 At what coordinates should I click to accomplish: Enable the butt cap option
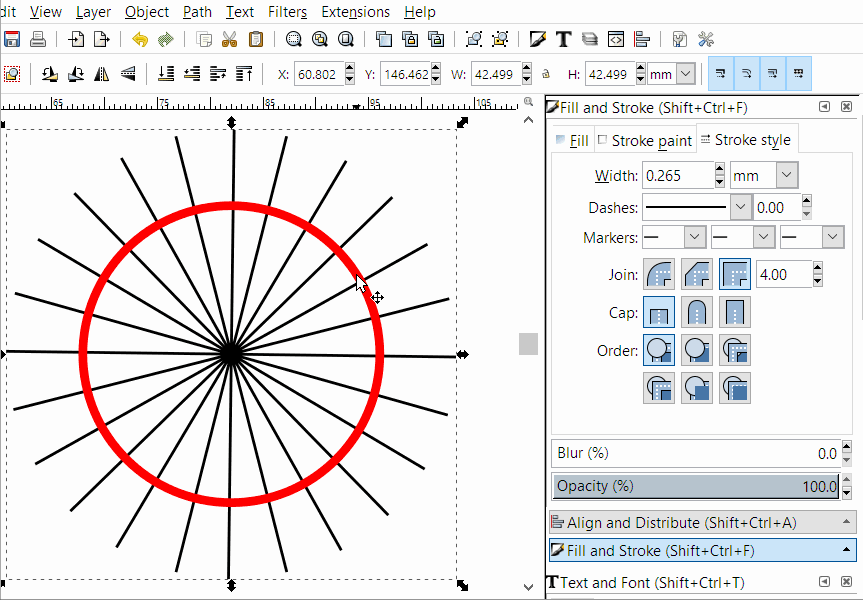[x=659, y=312]
